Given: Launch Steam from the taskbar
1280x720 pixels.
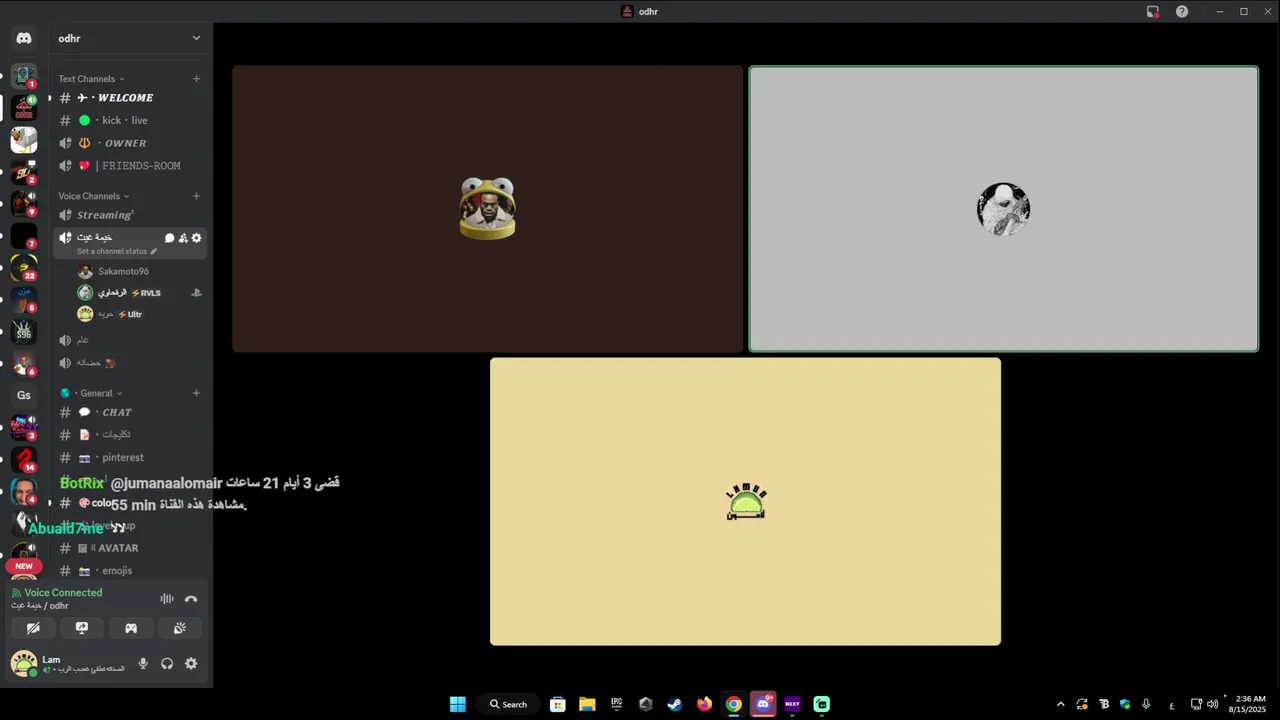Looking at the screenshot, I should 675,704.
